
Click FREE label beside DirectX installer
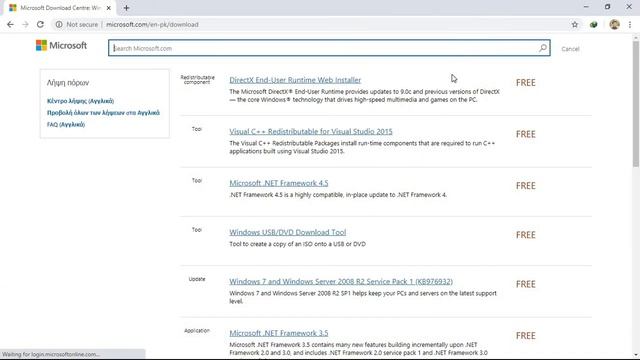pos(526,83)
